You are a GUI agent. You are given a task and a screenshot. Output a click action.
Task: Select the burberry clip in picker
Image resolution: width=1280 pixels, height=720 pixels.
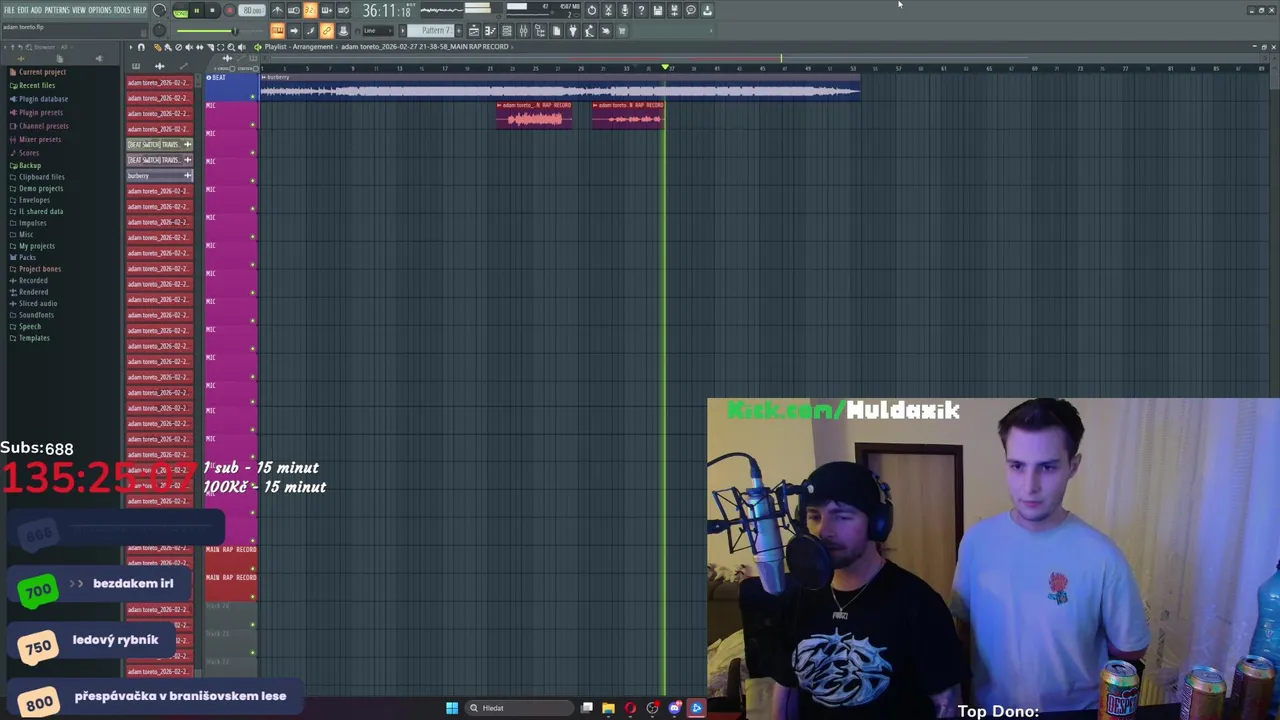159,175
